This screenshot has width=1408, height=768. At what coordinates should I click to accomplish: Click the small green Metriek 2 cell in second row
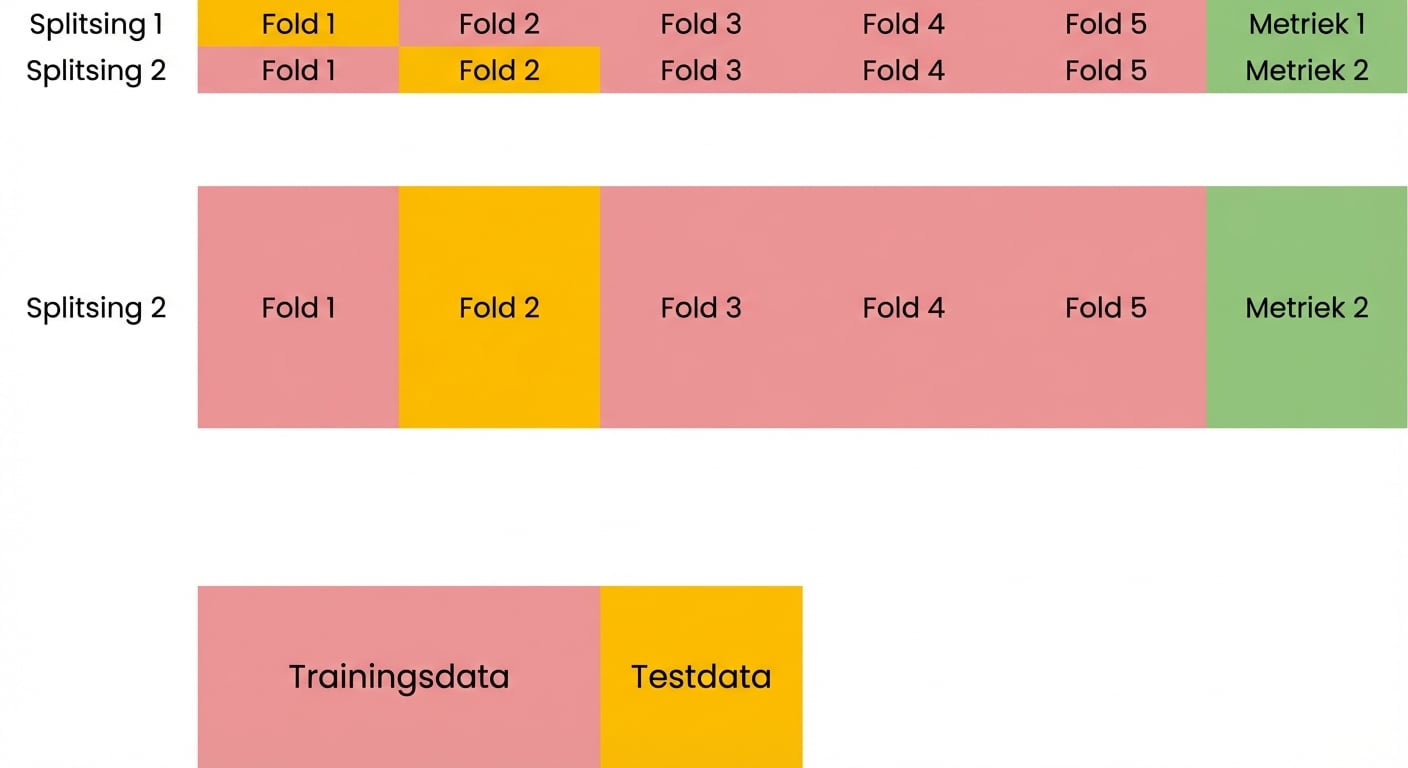pyautogui.click(x=1306, y=70)
